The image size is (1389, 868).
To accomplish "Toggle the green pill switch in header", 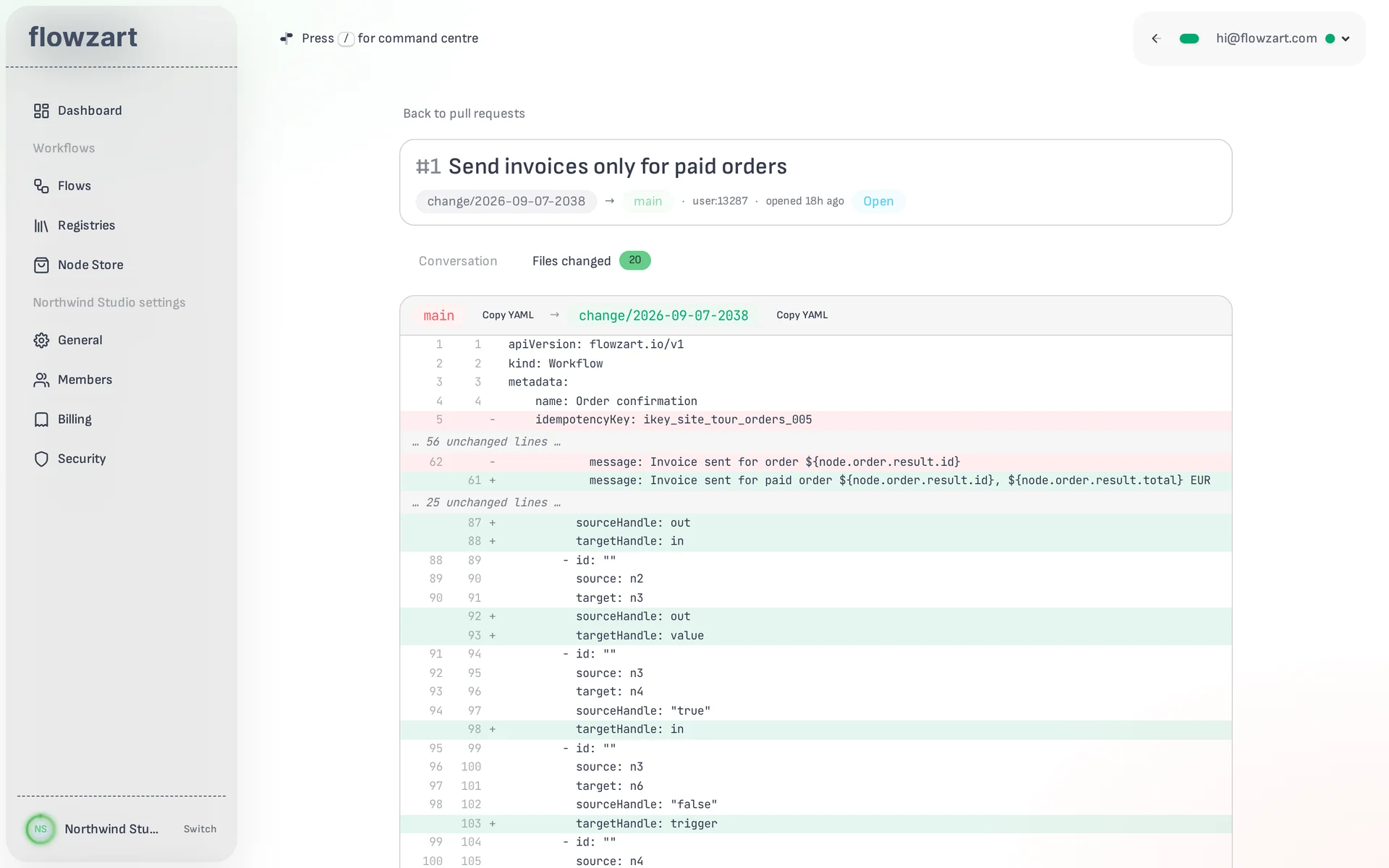I will [x=1189, y=39].
